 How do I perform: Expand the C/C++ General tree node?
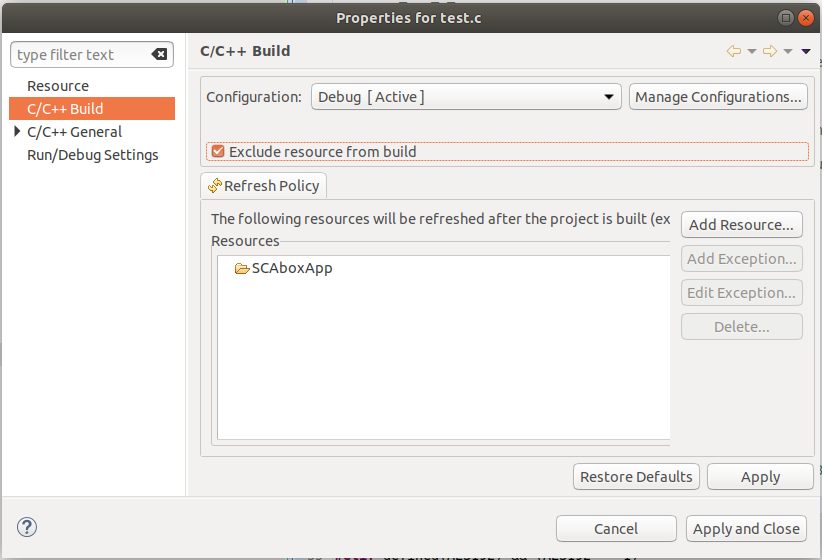coord(17,131)
